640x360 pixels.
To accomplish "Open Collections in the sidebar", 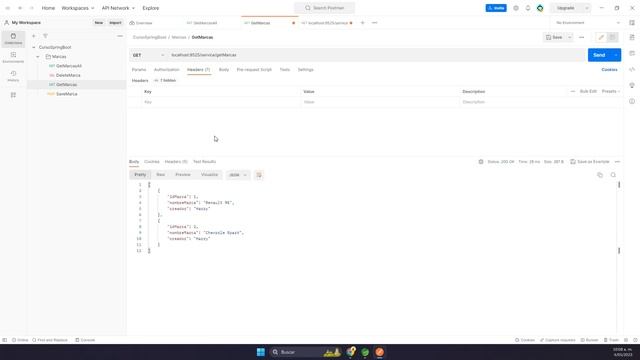I will 13,39.
